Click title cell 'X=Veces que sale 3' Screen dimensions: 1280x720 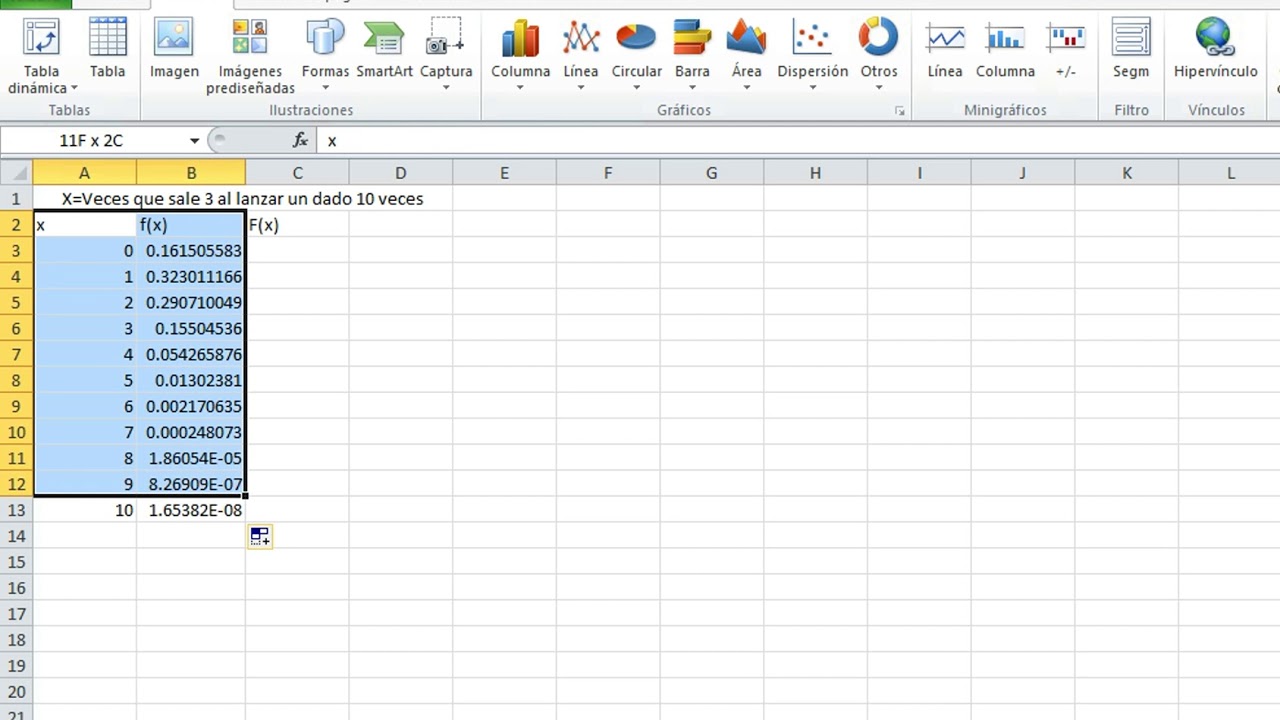pos(242,199)
